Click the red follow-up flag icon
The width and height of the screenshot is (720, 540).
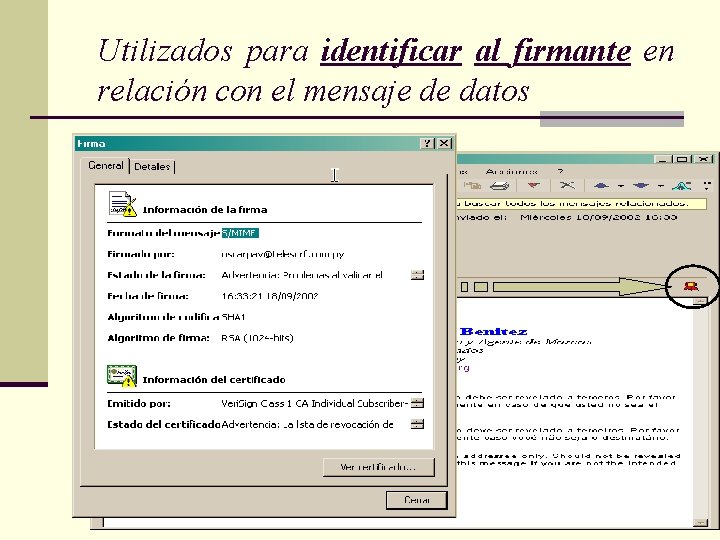533,186
